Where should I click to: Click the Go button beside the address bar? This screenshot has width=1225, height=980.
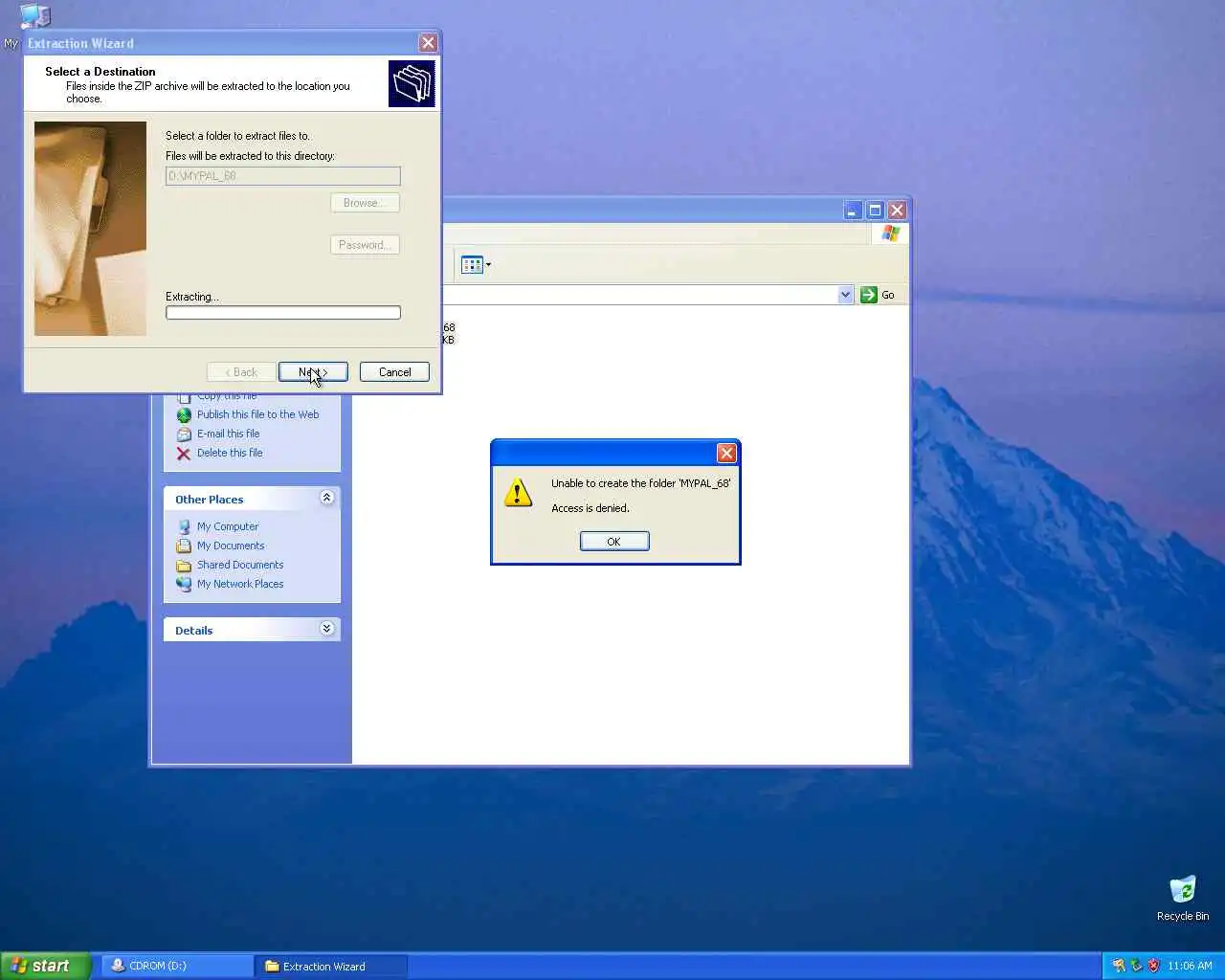(x=878, y=295)
